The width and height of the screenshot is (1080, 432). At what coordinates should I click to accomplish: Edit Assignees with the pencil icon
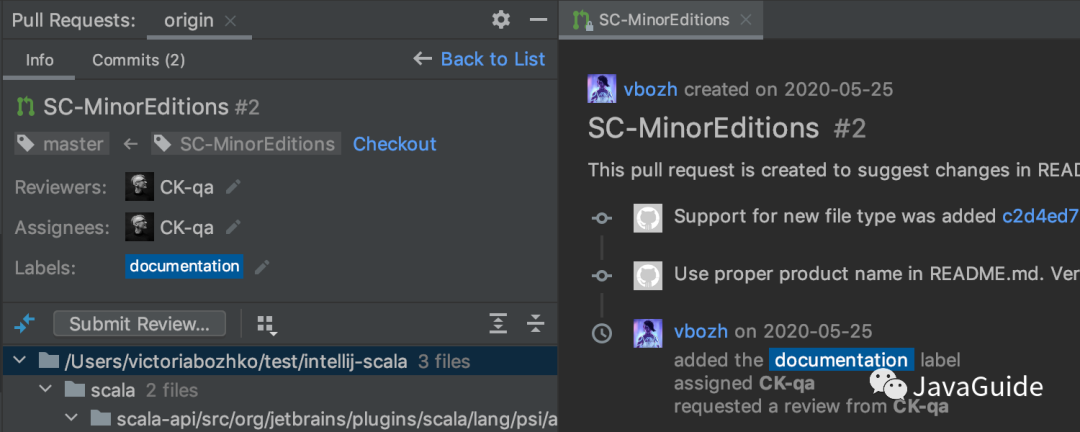[x=233, y=228]
